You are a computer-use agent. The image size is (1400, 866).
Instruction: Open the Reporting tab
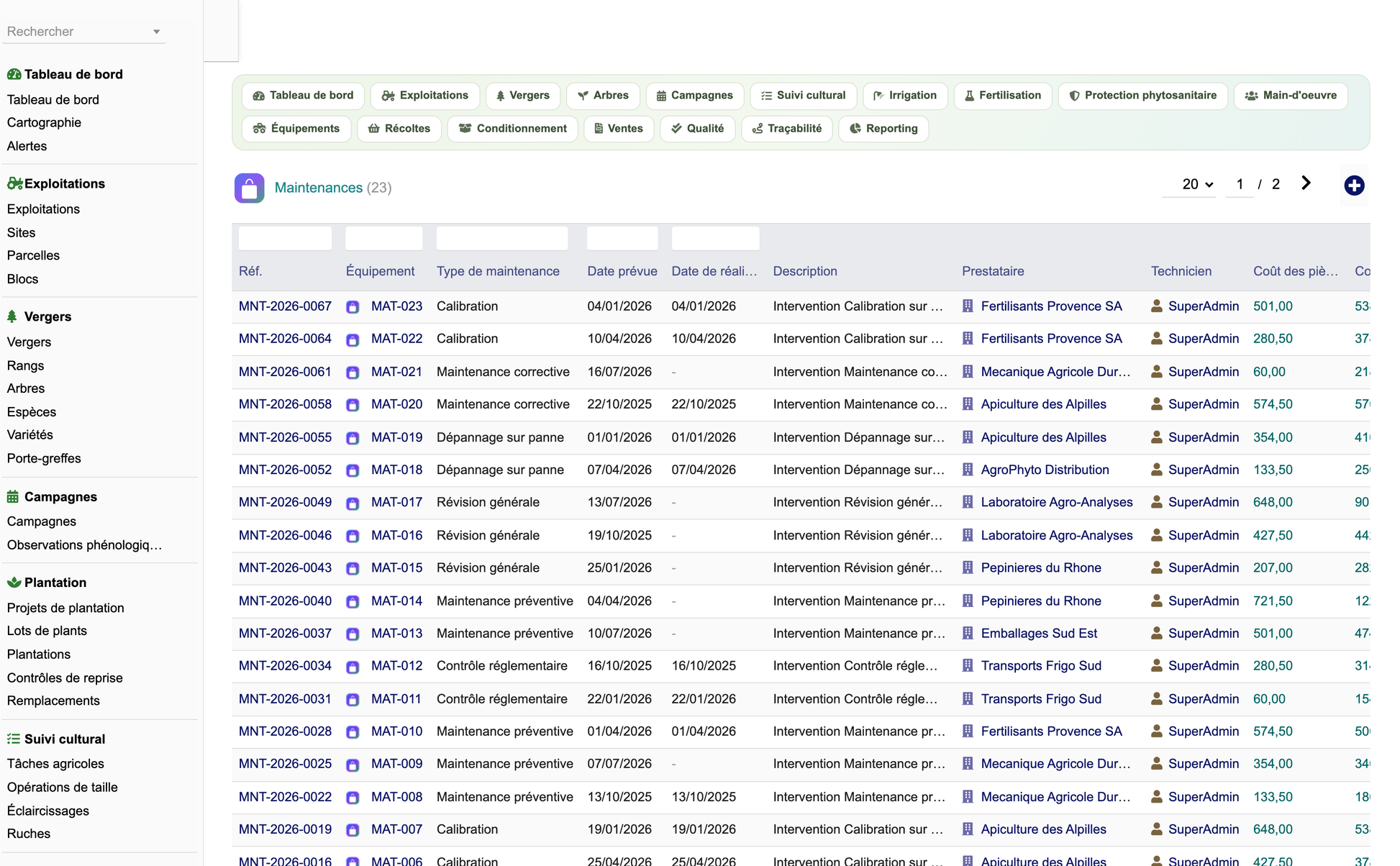pyautogui.click(x=883, y=129)
